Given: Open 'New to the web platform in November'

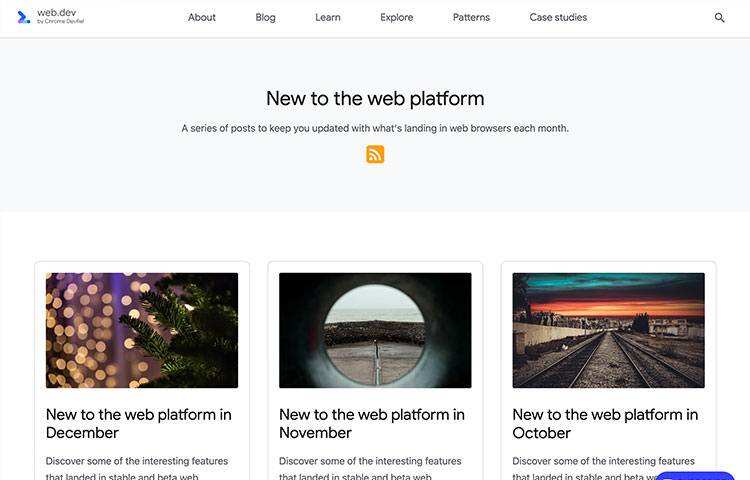Looking at the screenshot, I should [371, 423].
